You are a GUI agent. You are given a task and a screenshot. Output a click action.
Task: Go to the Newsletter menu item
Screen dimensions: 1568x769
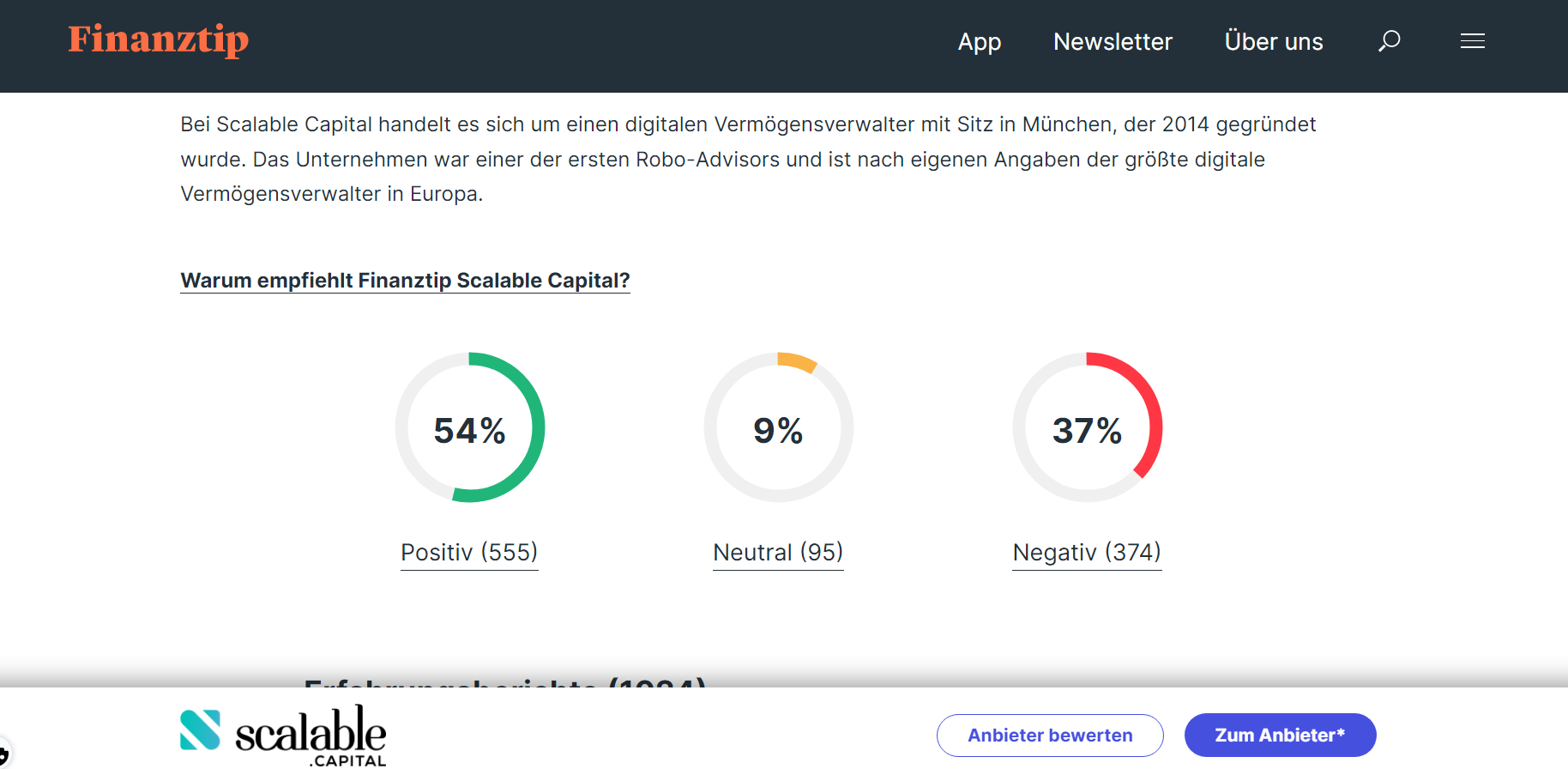(1113, 42)
